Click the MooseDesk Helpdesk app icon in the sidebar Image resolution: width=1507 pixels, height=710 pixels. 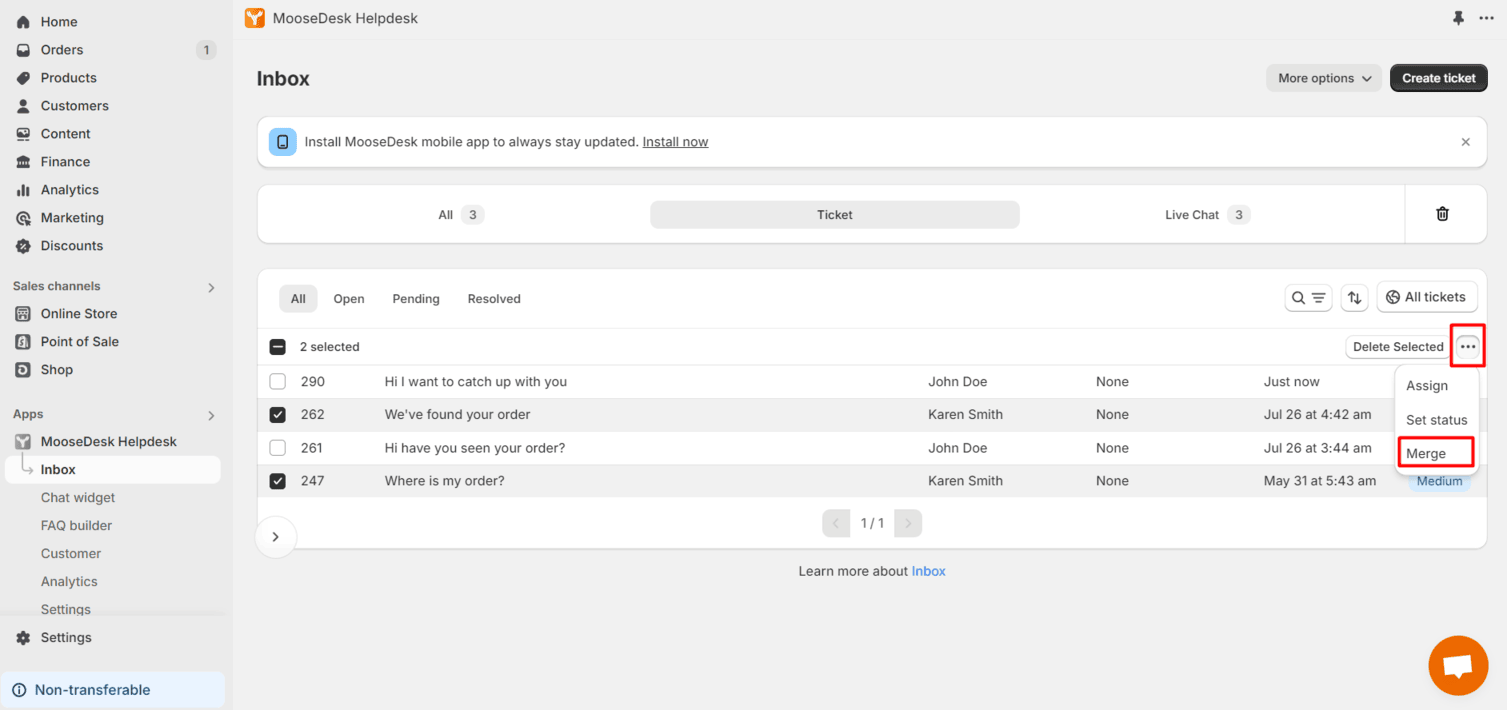[23, 442]
